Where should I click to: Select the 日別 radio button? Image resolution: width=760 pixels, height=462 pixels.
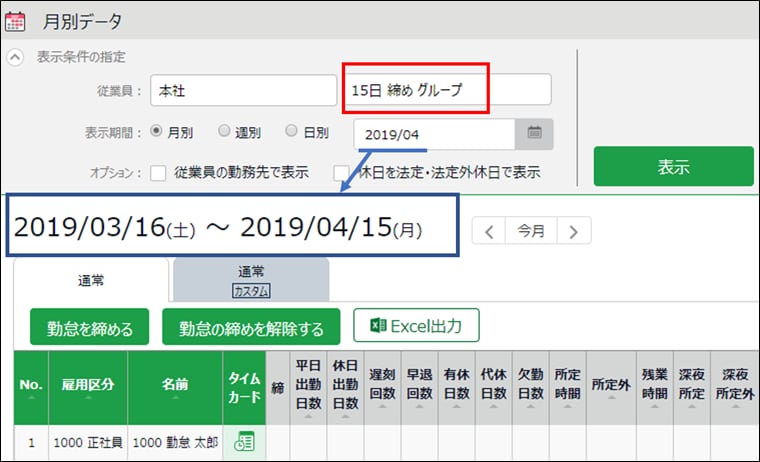point(291,130)
